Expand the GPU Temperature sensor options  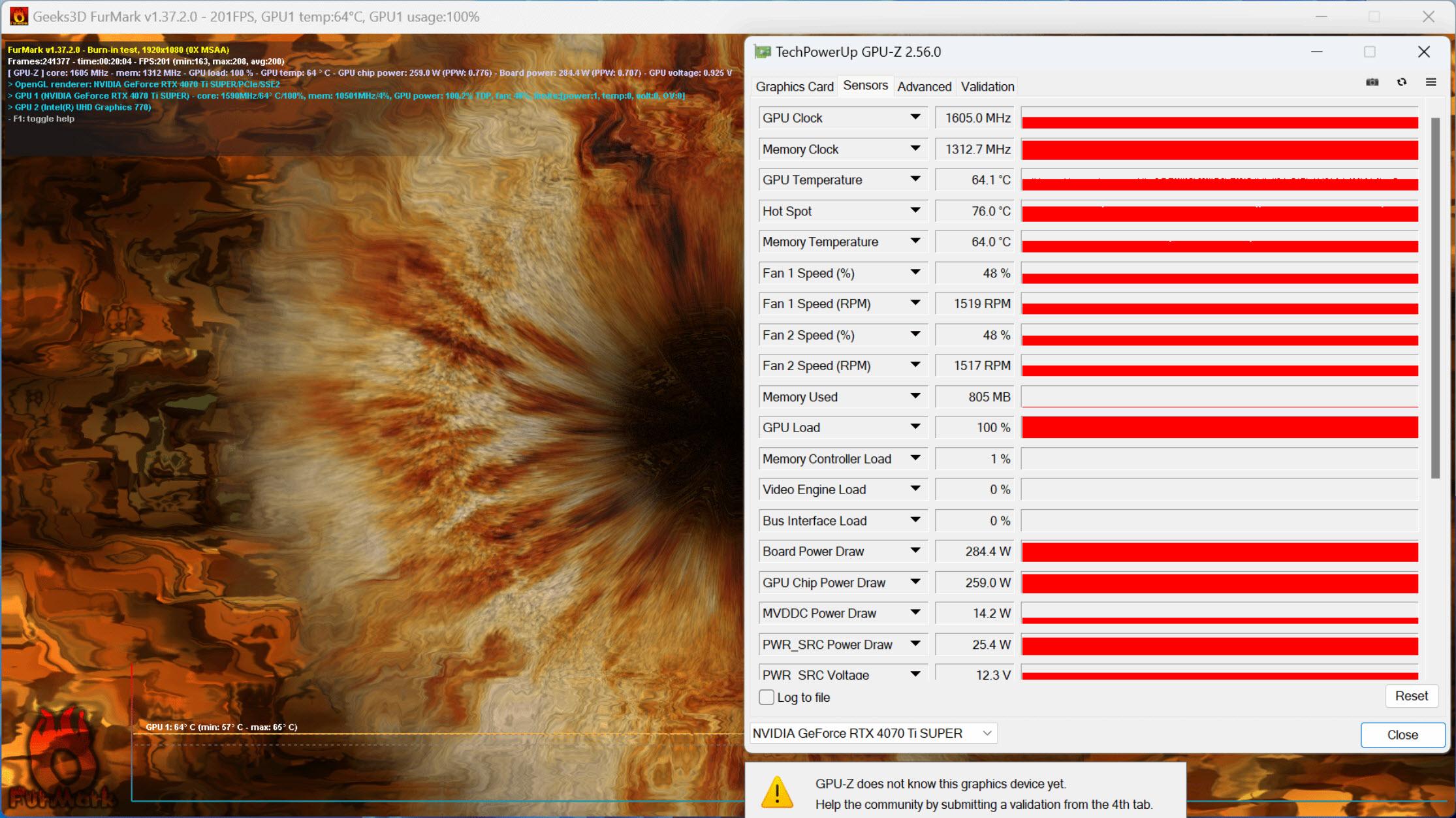coord(916,180)
